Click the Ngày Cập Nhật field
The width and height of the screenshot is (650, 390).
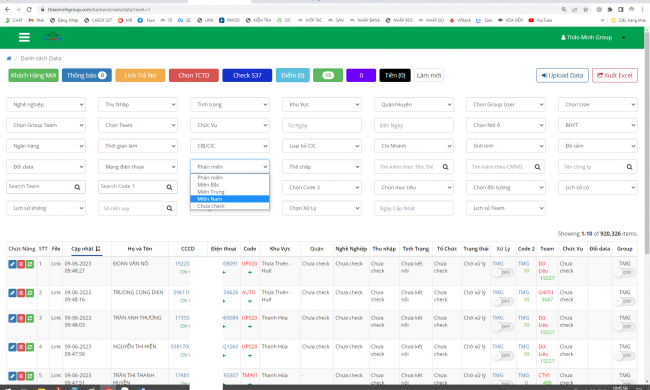point(414,208)
